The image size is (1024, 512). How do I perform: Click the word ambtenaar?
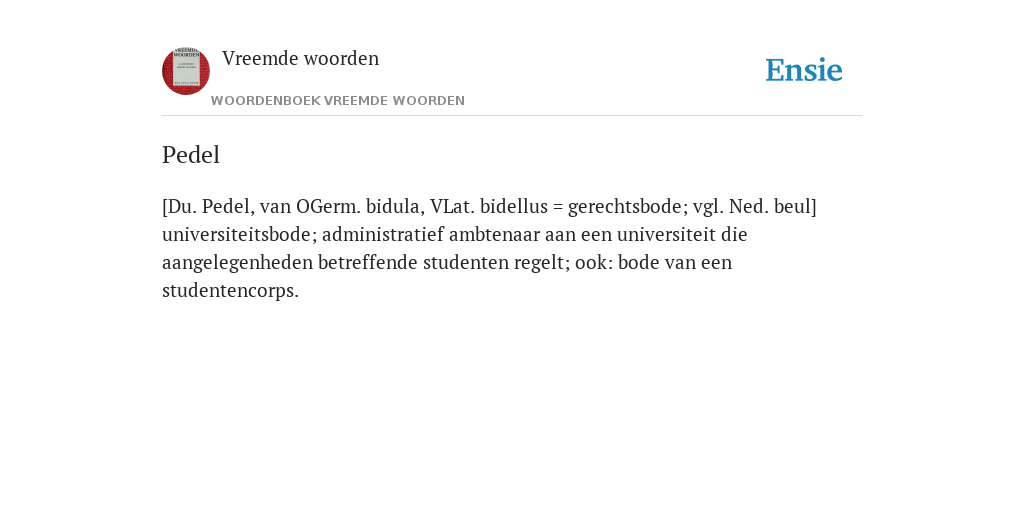pyautogui.click(x=493, y=234)
